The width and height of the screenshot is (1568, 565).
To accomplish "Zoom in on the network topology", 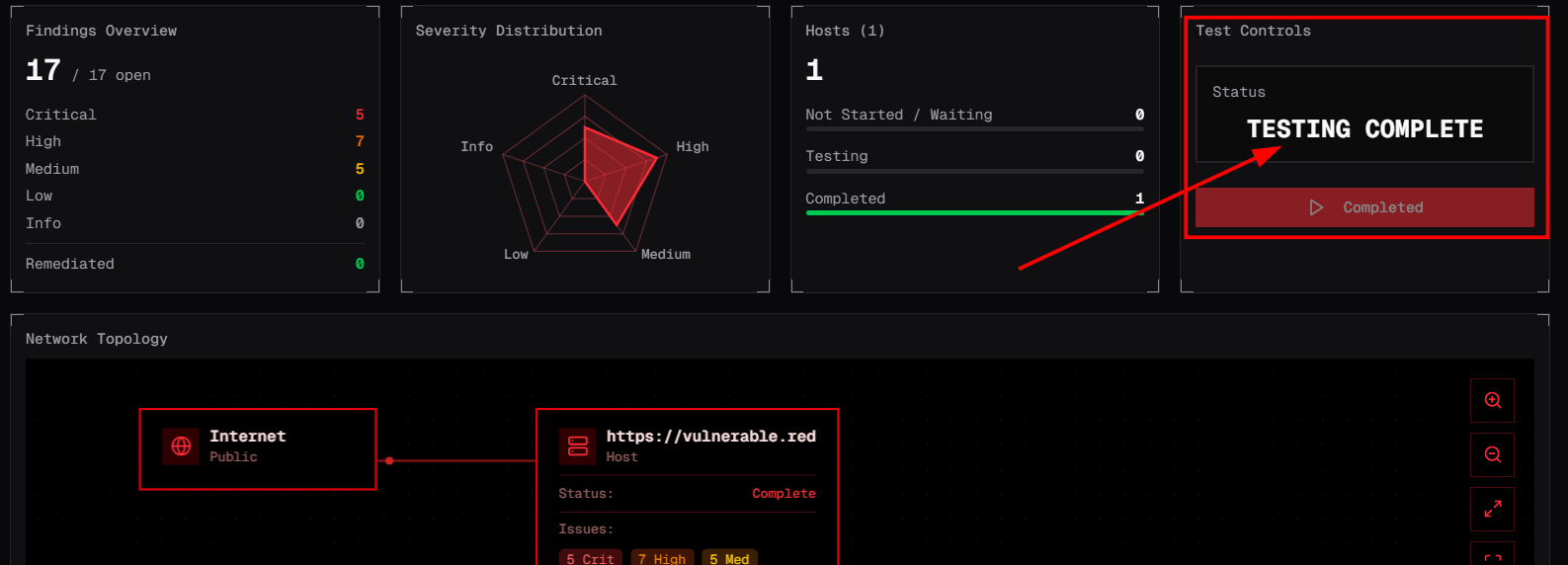I will click(1492, 400).
